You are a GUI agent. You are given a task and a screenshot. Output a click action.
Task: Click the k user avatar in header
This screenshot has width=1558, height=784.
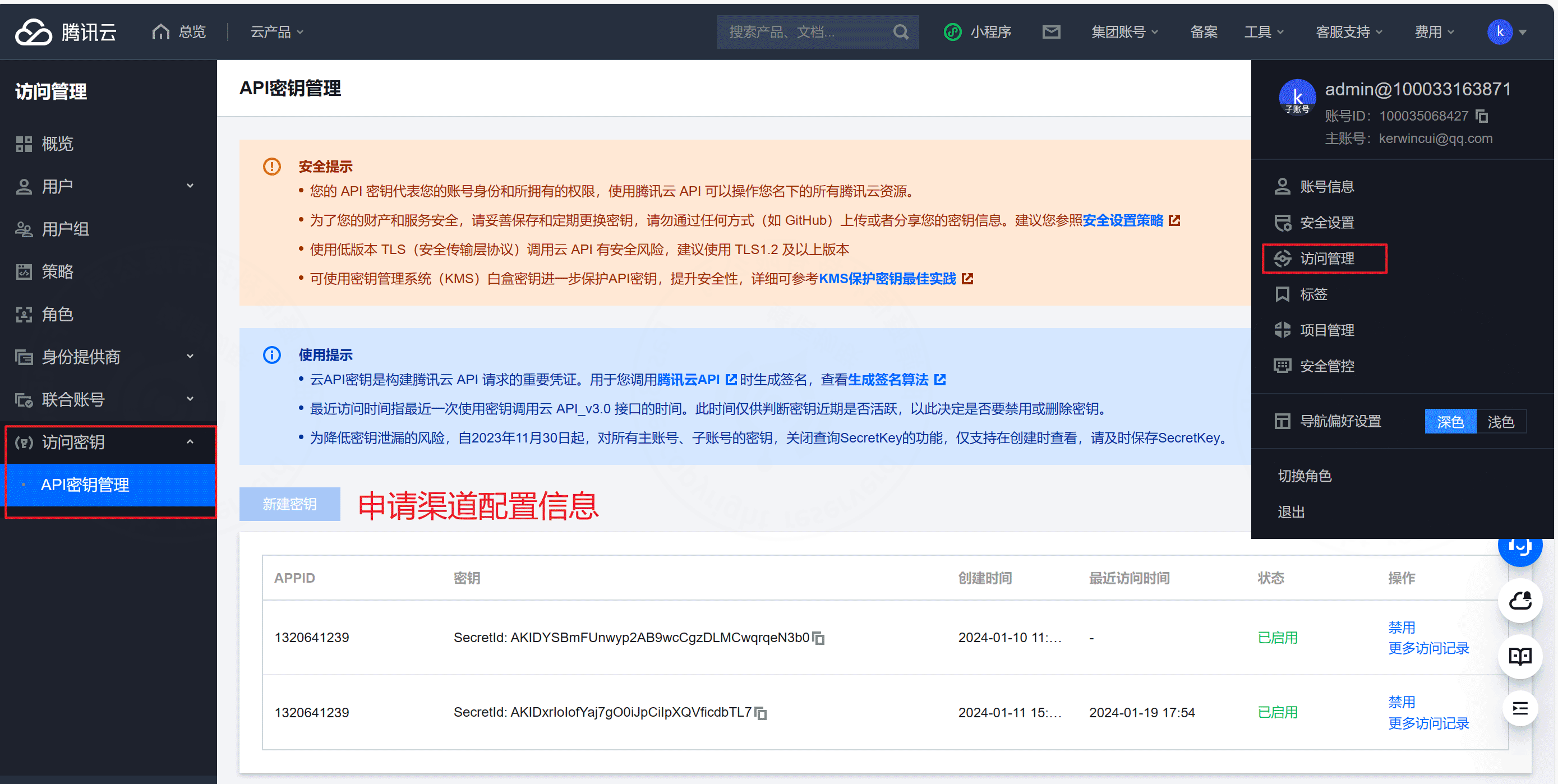1499,31
